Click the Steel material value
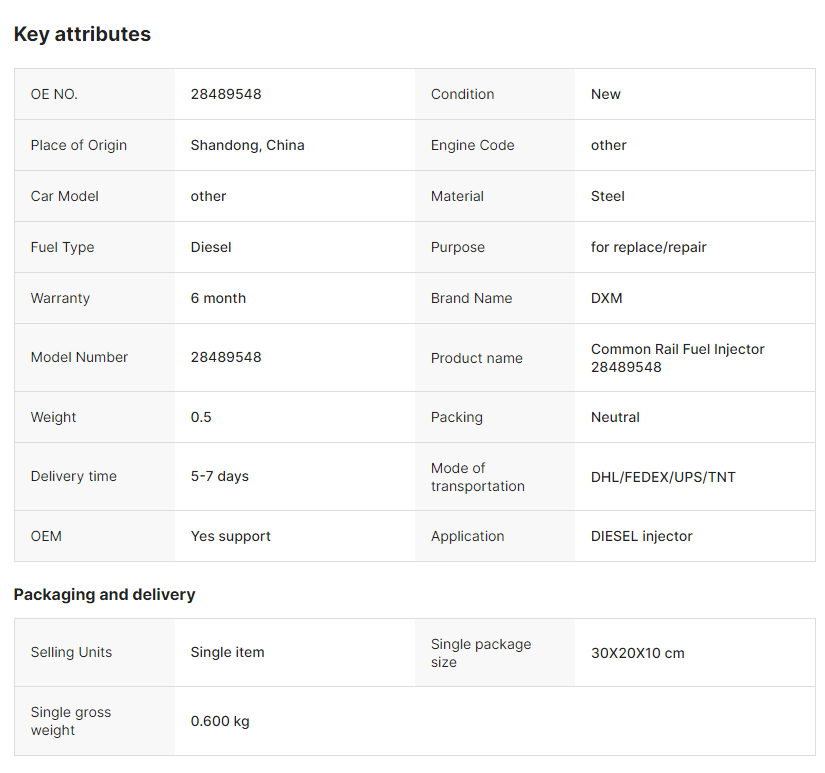The image size is (825, 773). 608,196
